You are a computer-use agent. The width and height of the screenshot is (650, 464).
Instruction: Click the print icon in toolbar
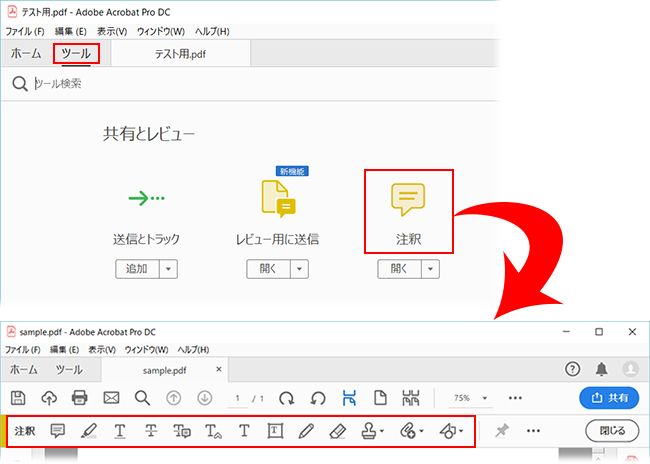[80, 398]
